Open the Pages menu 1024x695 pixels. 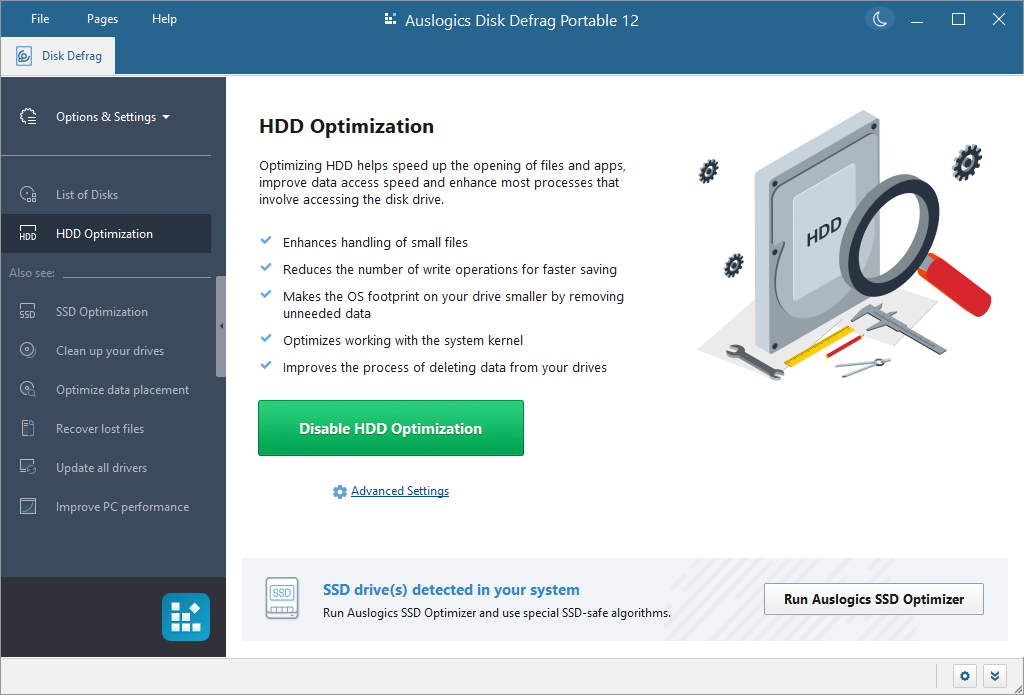101,18
